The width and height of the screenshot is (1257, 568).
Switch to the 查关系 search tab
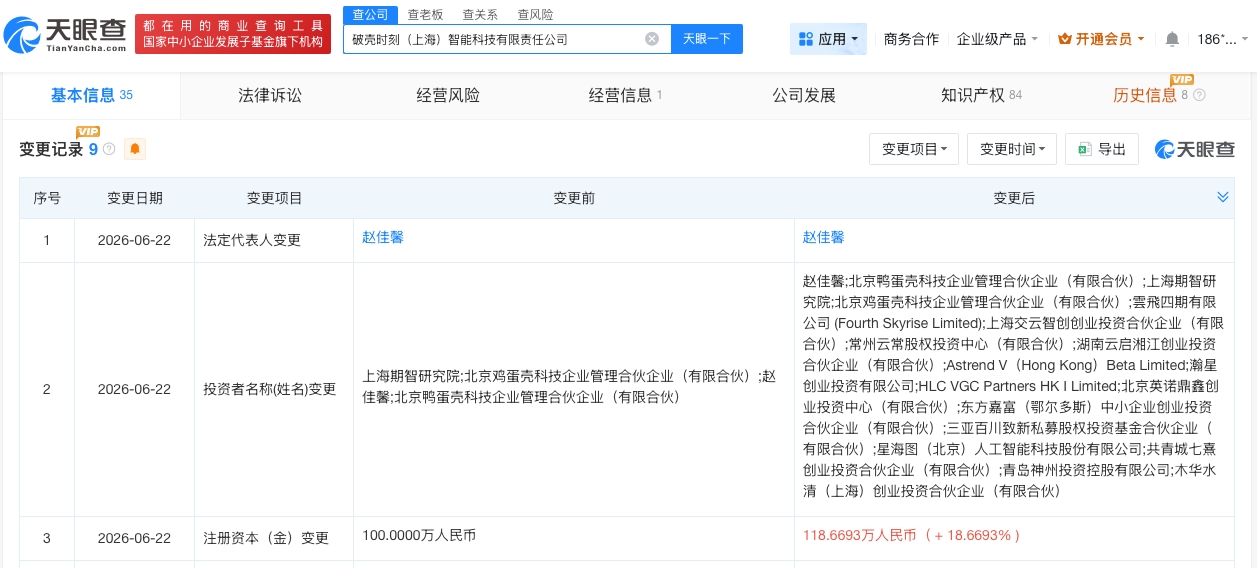480,14
